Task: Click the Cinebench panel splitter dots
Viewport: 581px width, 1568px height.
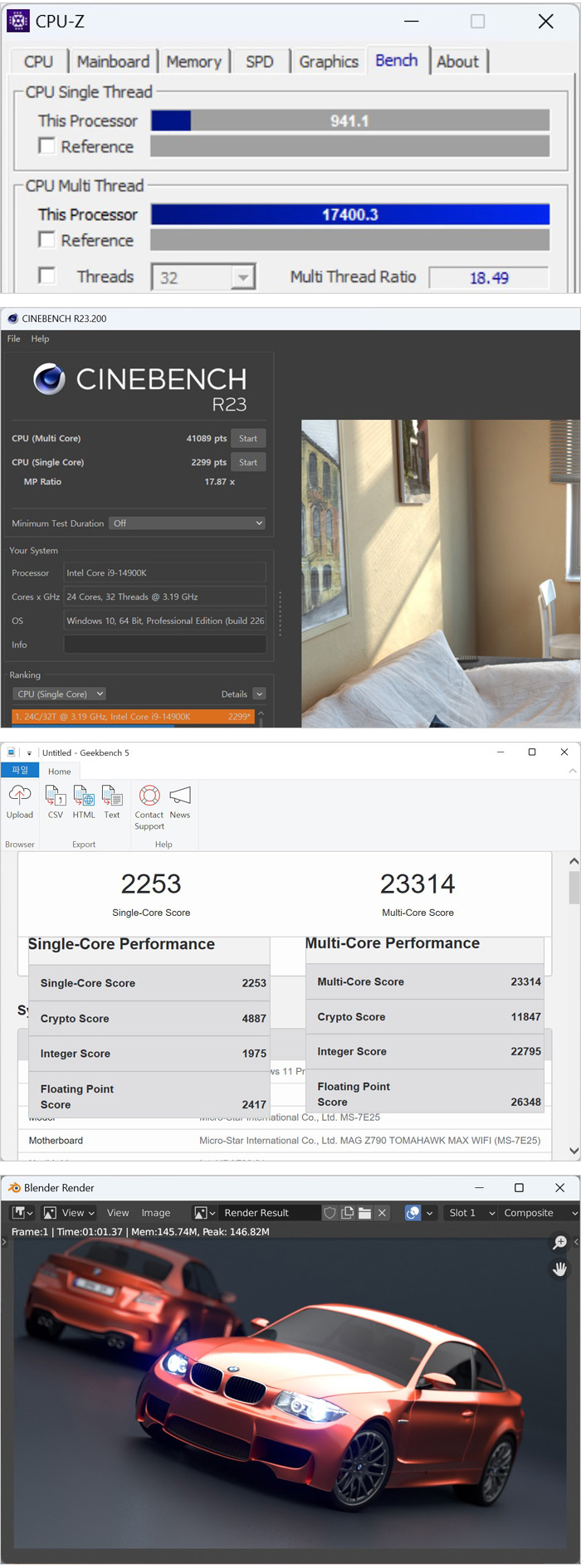Action: 280,613
